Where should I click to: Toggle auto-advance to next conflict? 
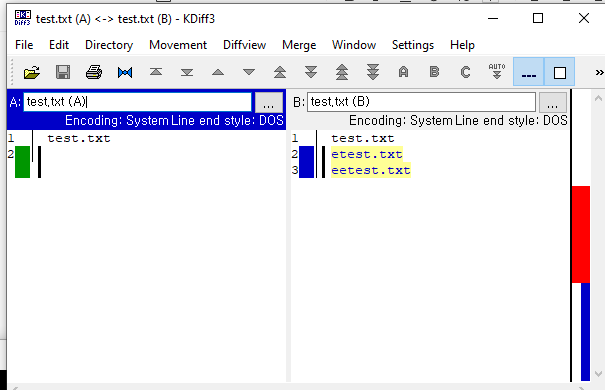coord(497,72)
